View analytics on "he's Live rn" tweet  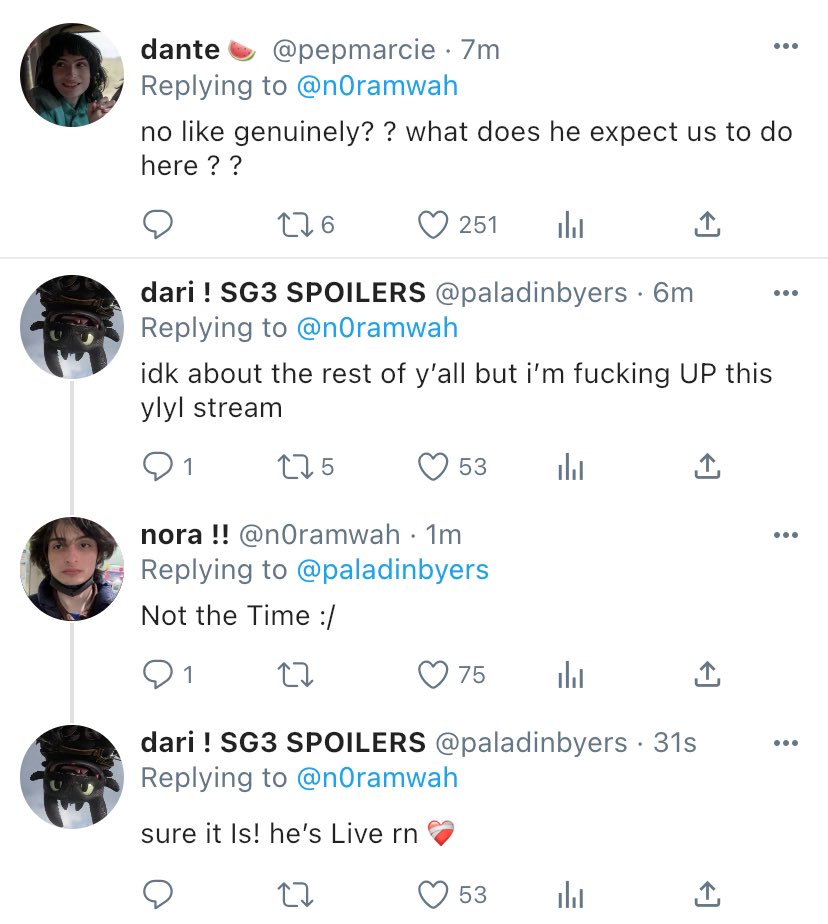pos(570,894)
